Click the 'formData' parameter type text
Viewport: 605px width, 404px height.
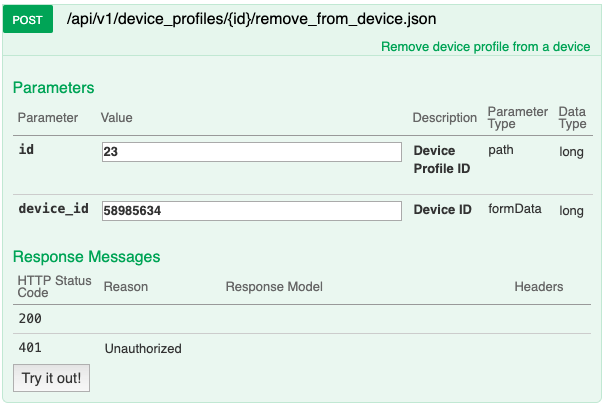(515, 209)
